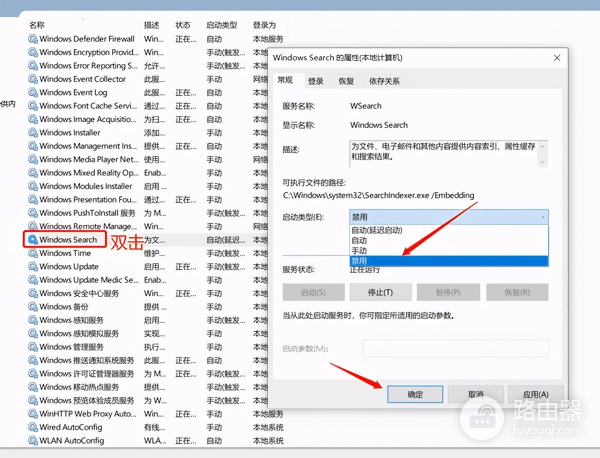Select the Windows Presentation Foundation service icon

[x=33, y=199]
